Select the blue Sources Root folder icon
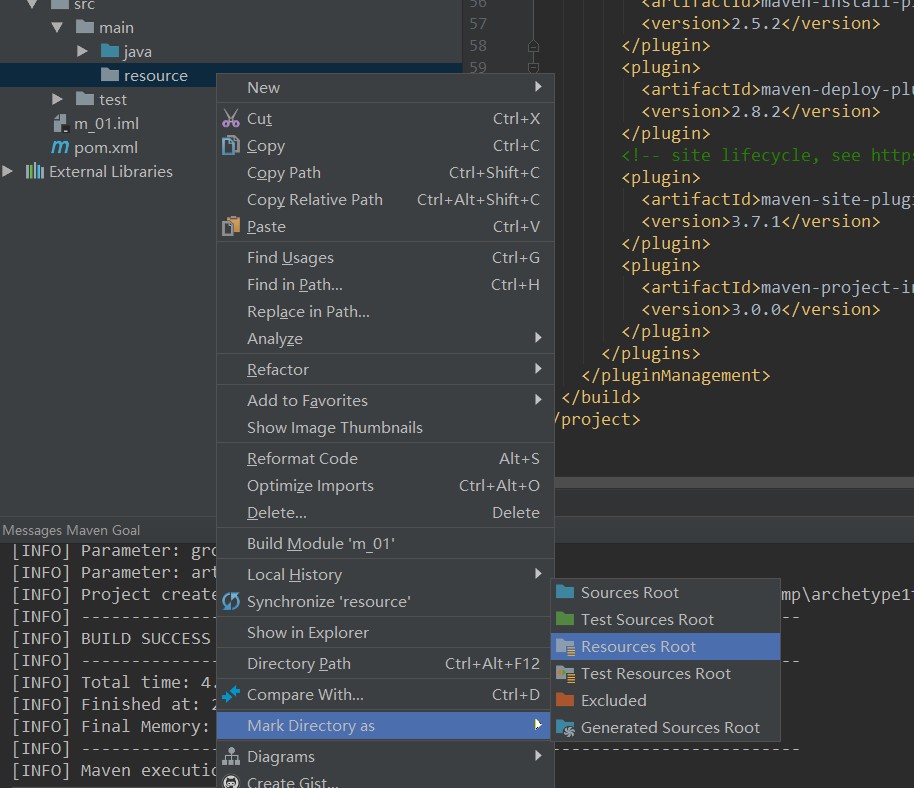Viewport: 914px width, 788px height. click(x=565, y=593)
